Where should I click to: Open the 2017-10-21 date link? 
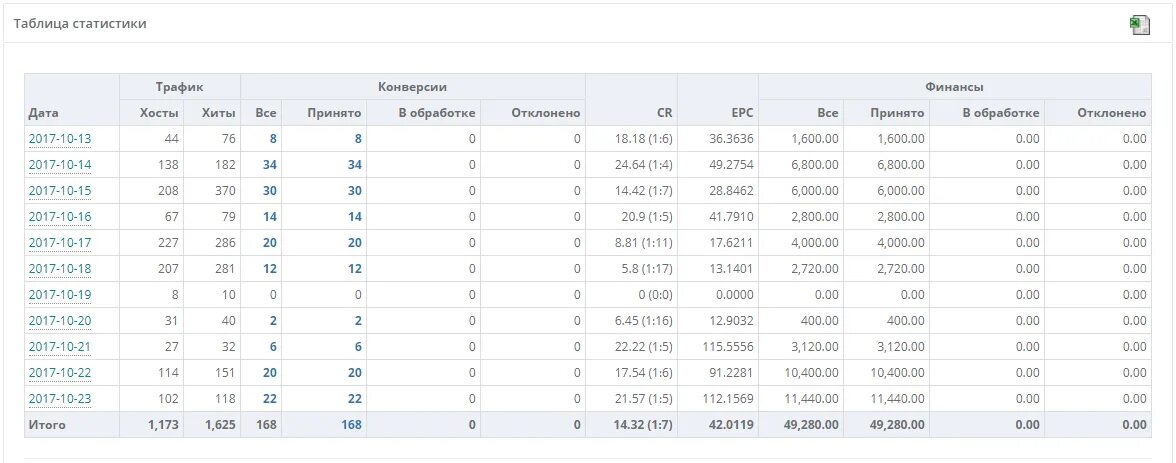click(x=60, y=347)
